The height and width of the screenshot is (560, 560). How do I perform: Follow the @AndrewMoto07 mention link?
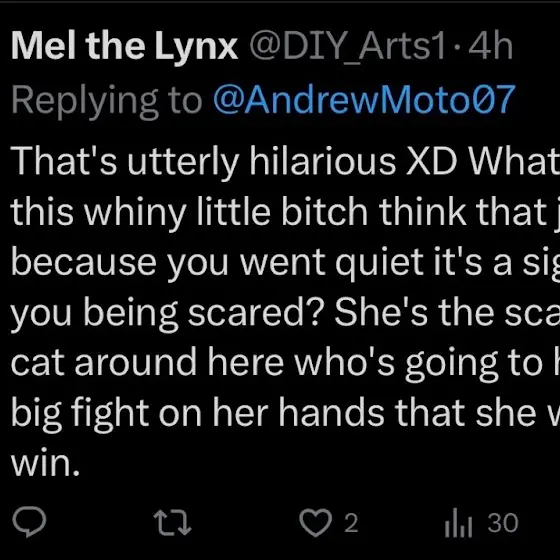(364, 100)
